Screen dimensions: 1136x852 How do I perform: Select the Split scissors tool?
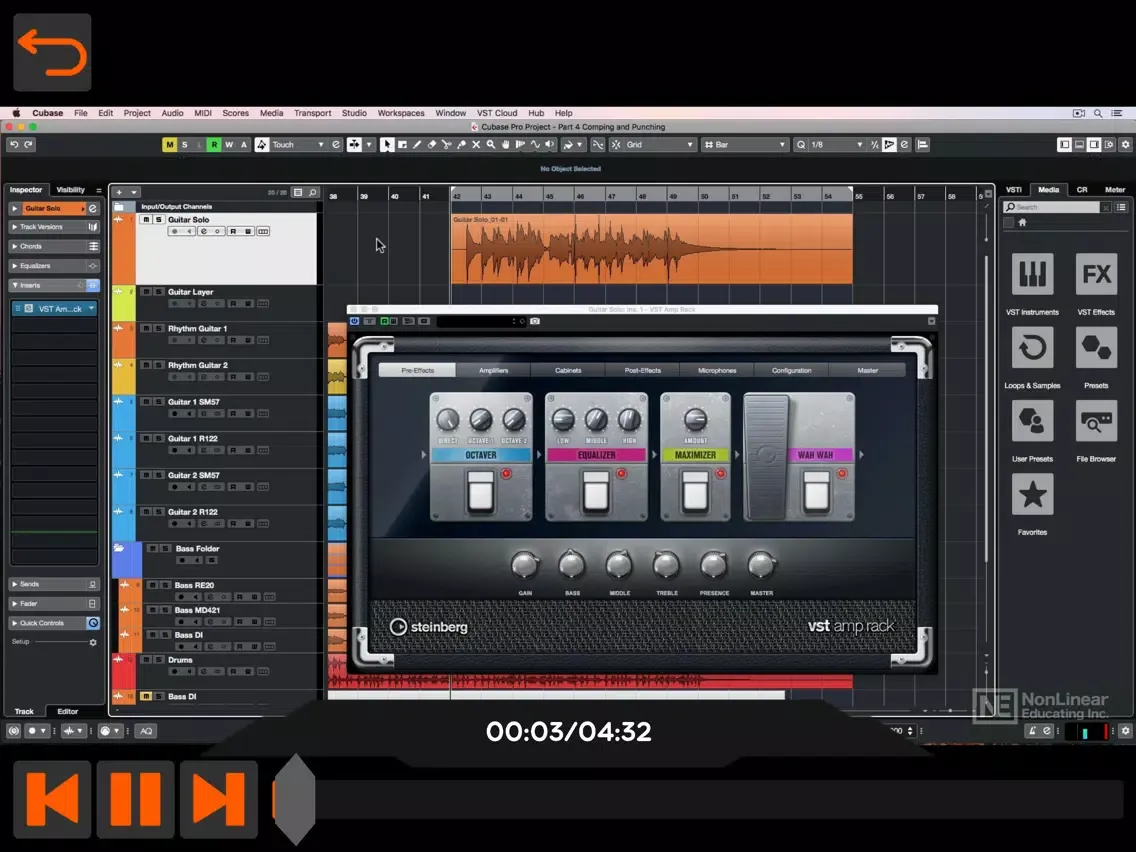446,145
